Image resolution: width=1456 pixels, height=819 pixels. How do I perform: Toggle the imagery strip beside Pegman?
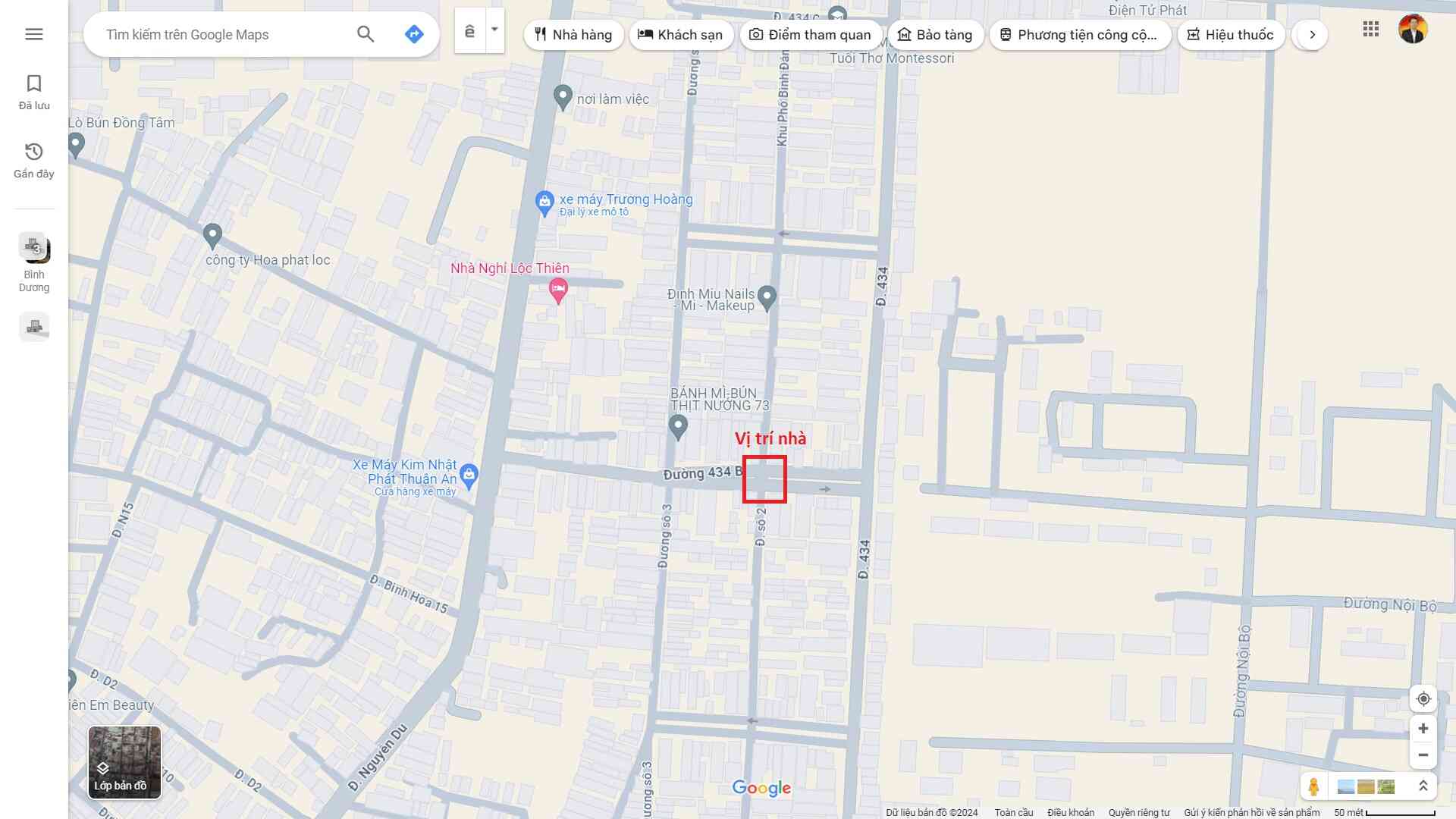click(1366, 786)
